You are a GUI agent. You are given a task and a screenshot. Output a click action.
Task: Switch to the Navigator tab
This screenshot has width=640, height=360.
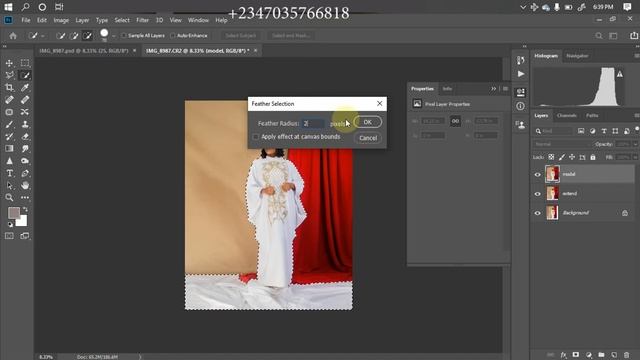pos(577,56)
